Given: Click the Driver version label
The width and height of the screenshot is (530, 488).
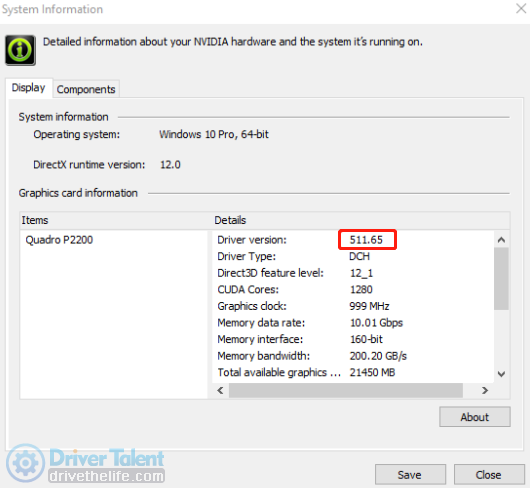Looking at the screenshot, I should 252,240.
